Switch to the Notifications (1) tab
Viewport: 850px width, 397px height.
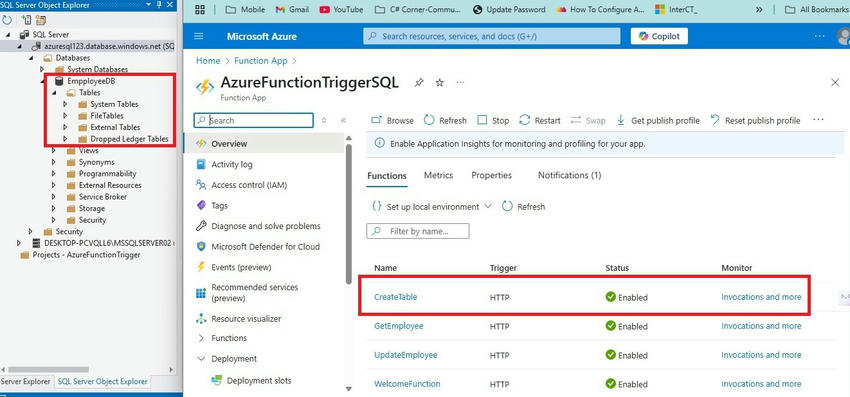pos(570,175)
